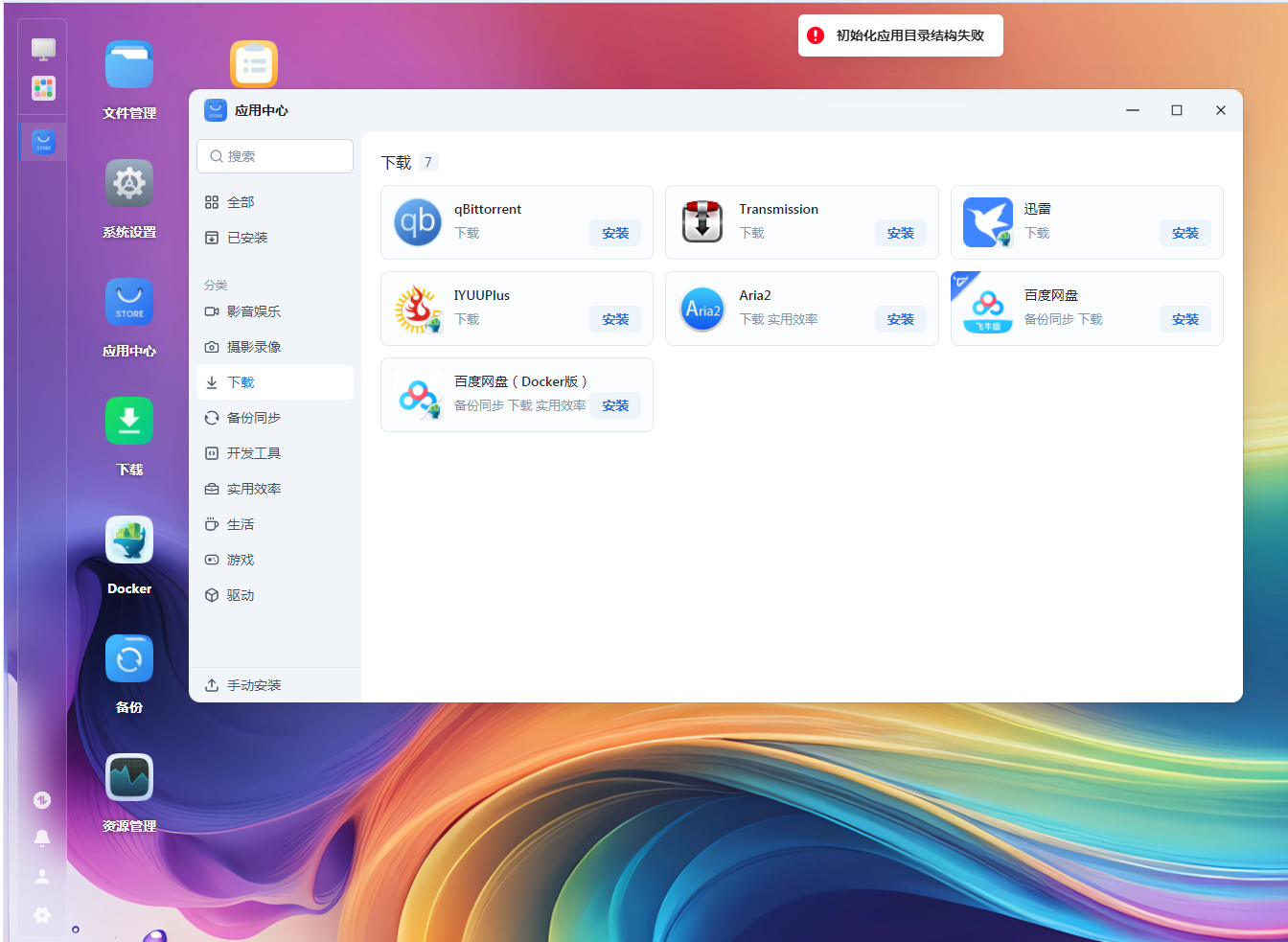Click the IYUUPlus app icon
Screen dimensions: 1288x942
[418, 309]
